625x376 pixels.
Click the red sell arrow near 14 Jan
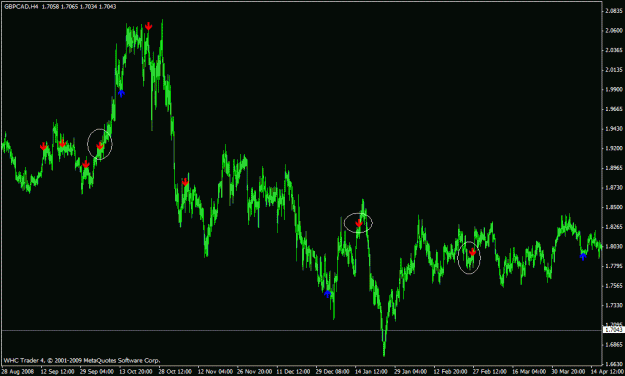coord(359,223)
